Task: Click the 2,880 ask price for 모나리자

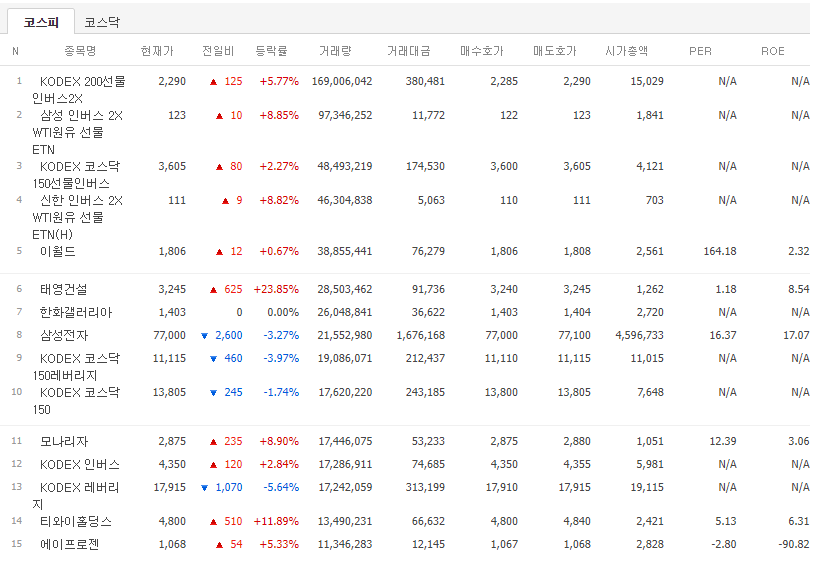Action: [577, 441]
